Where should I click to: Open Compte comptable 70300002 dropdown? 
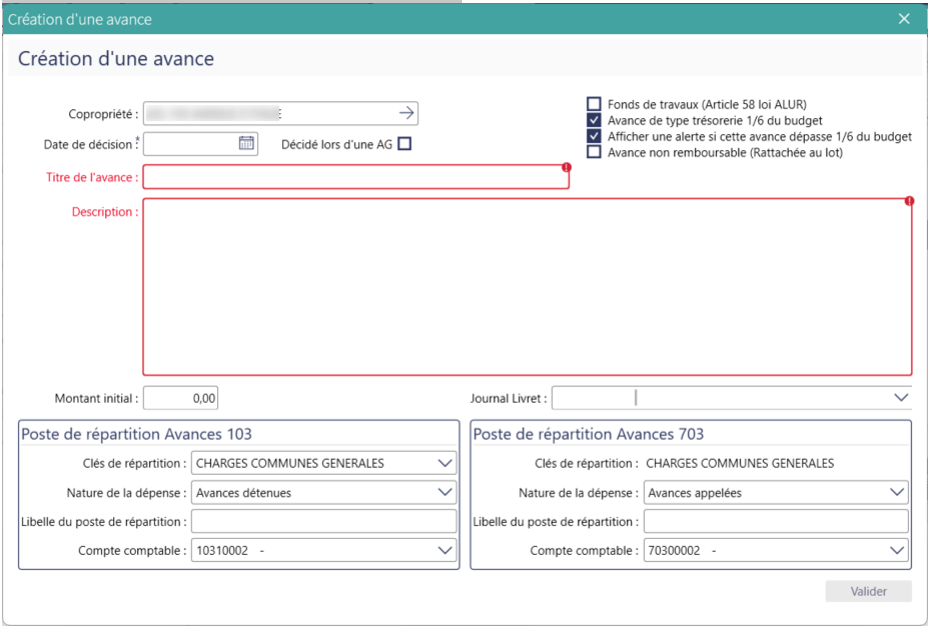tap(896, 550)
